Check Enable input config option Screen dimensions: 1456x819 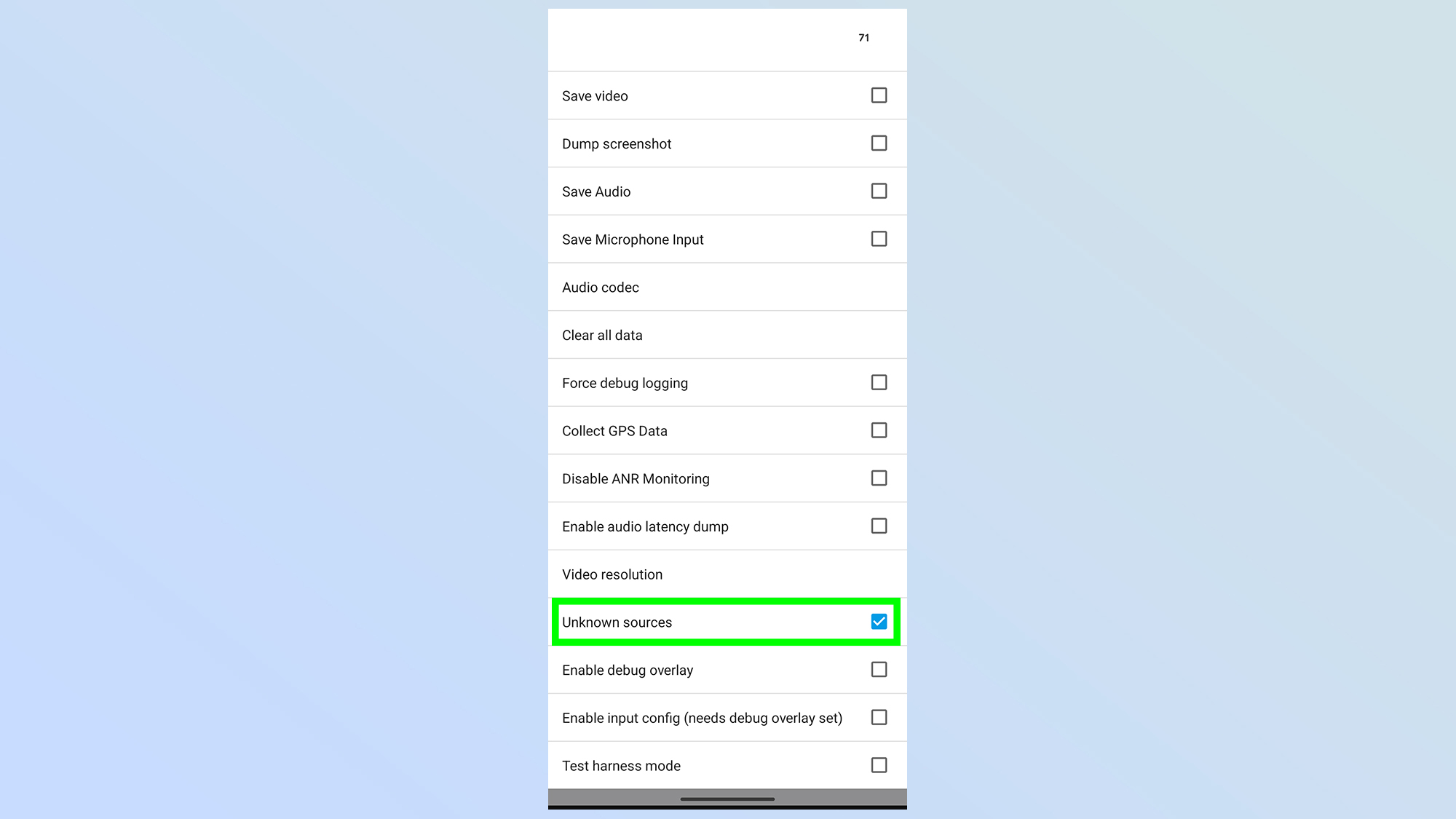click(879, 717)
